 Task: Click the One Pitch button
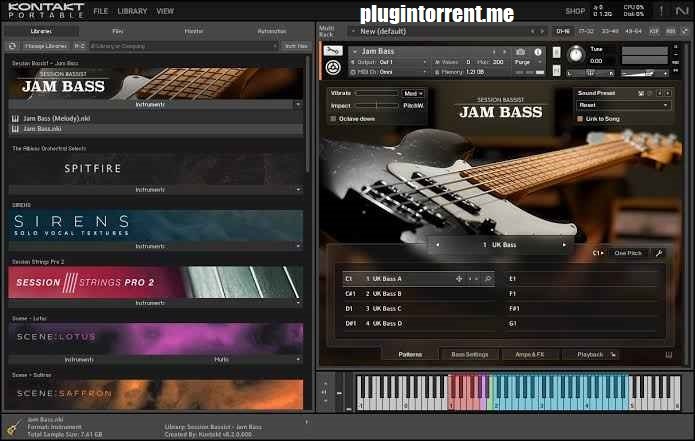pos(628,253)
